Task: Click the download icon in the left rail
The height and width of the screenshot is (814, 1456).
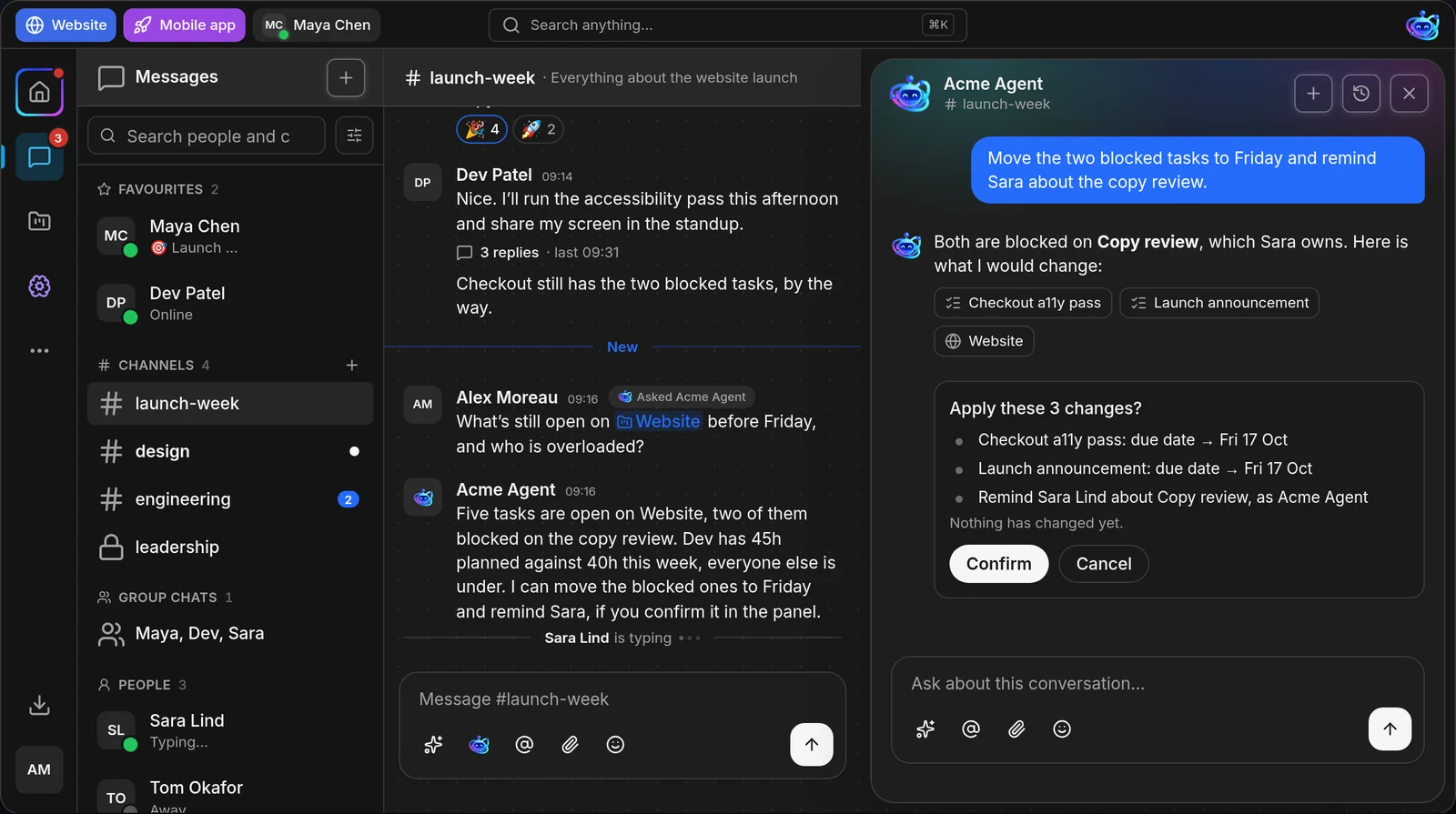Action: pyautogui.click(x=39, y=705)
